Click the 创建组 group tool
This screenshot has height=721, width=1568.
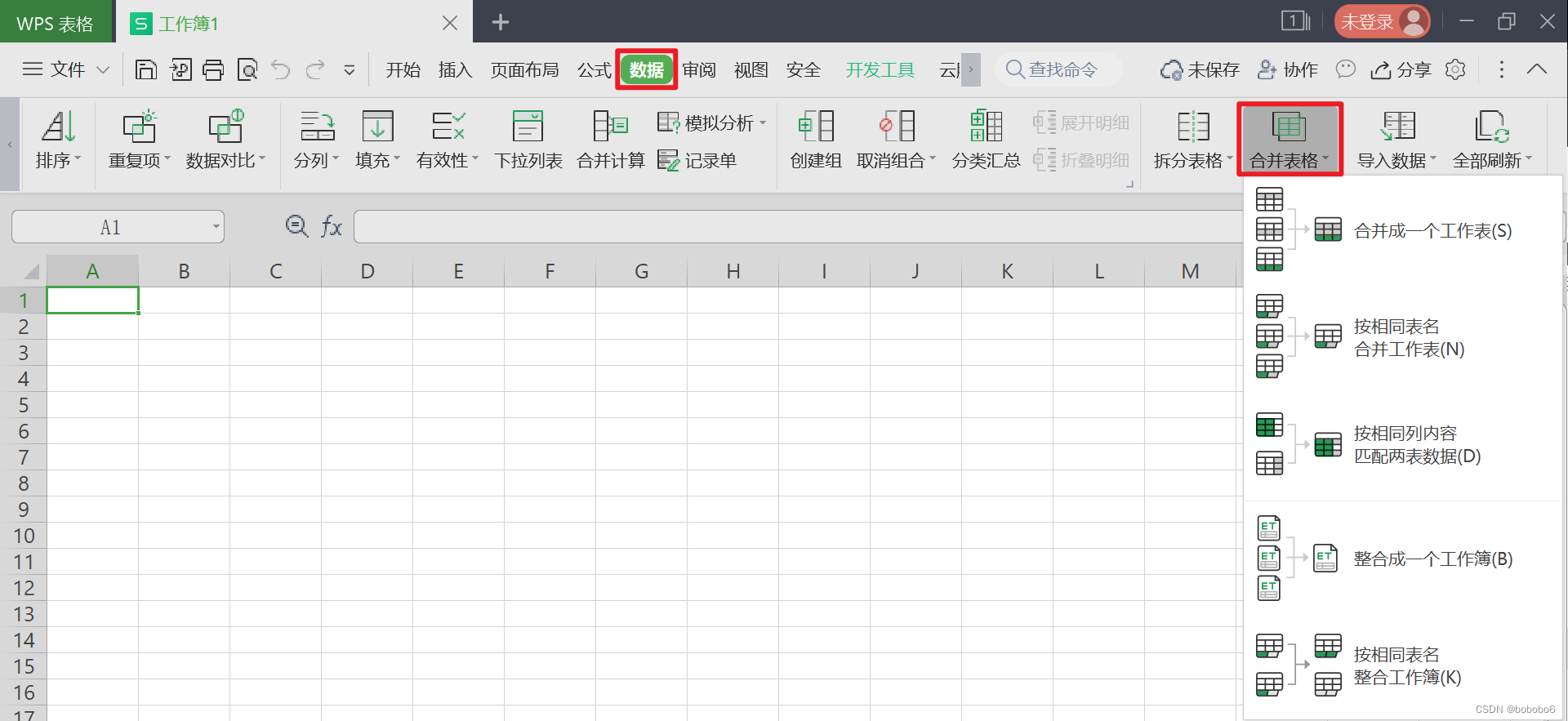click(x=816, y=140)
